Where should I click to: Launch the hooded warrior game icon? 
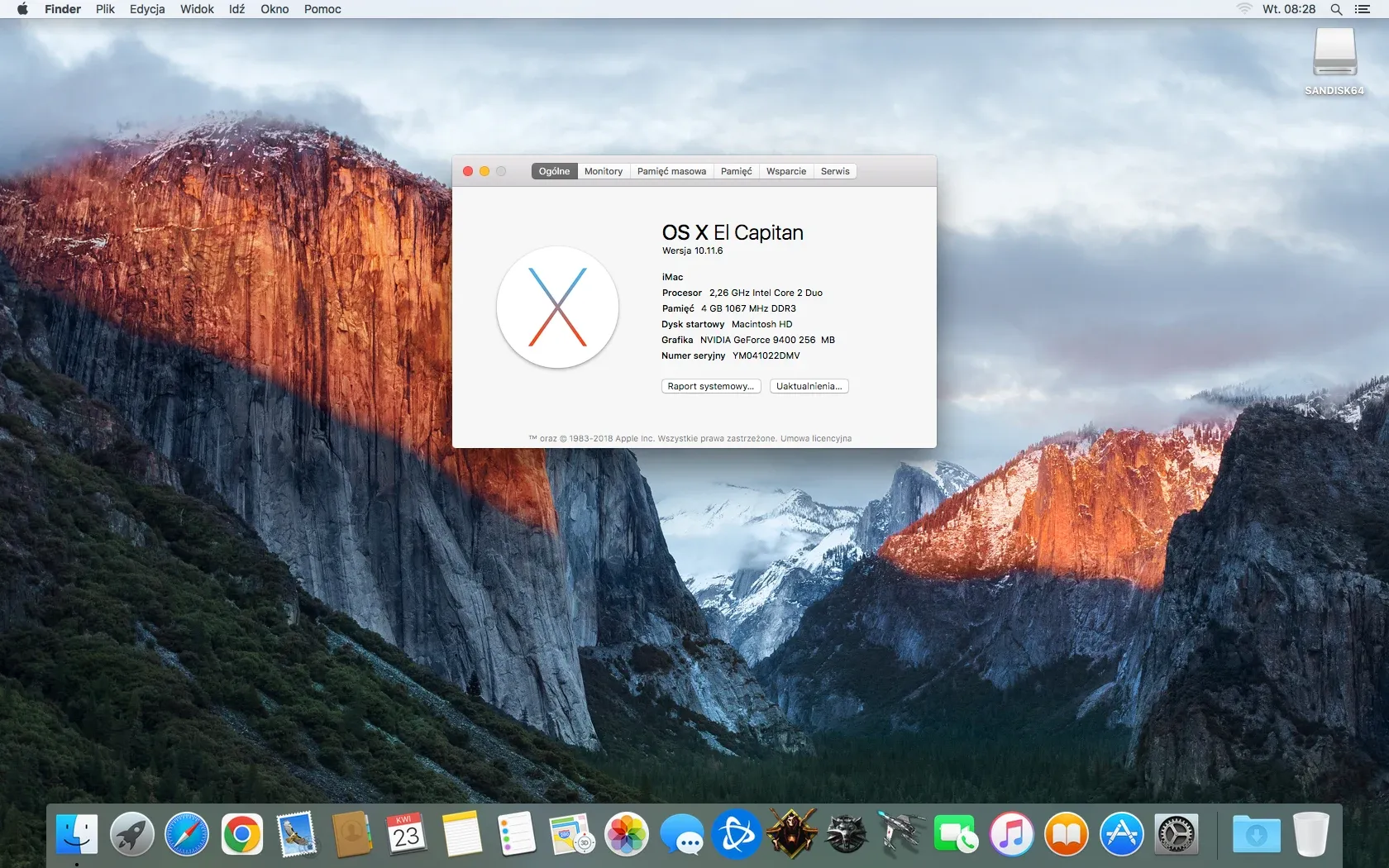[791, 834]
